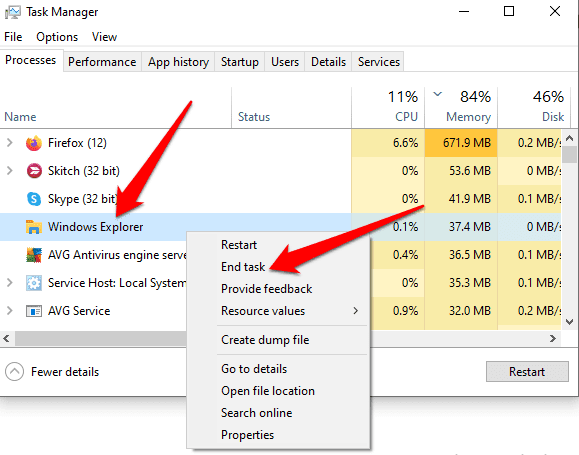Click Windows Explorer memory value 37.4 MB

coord(470,227)
